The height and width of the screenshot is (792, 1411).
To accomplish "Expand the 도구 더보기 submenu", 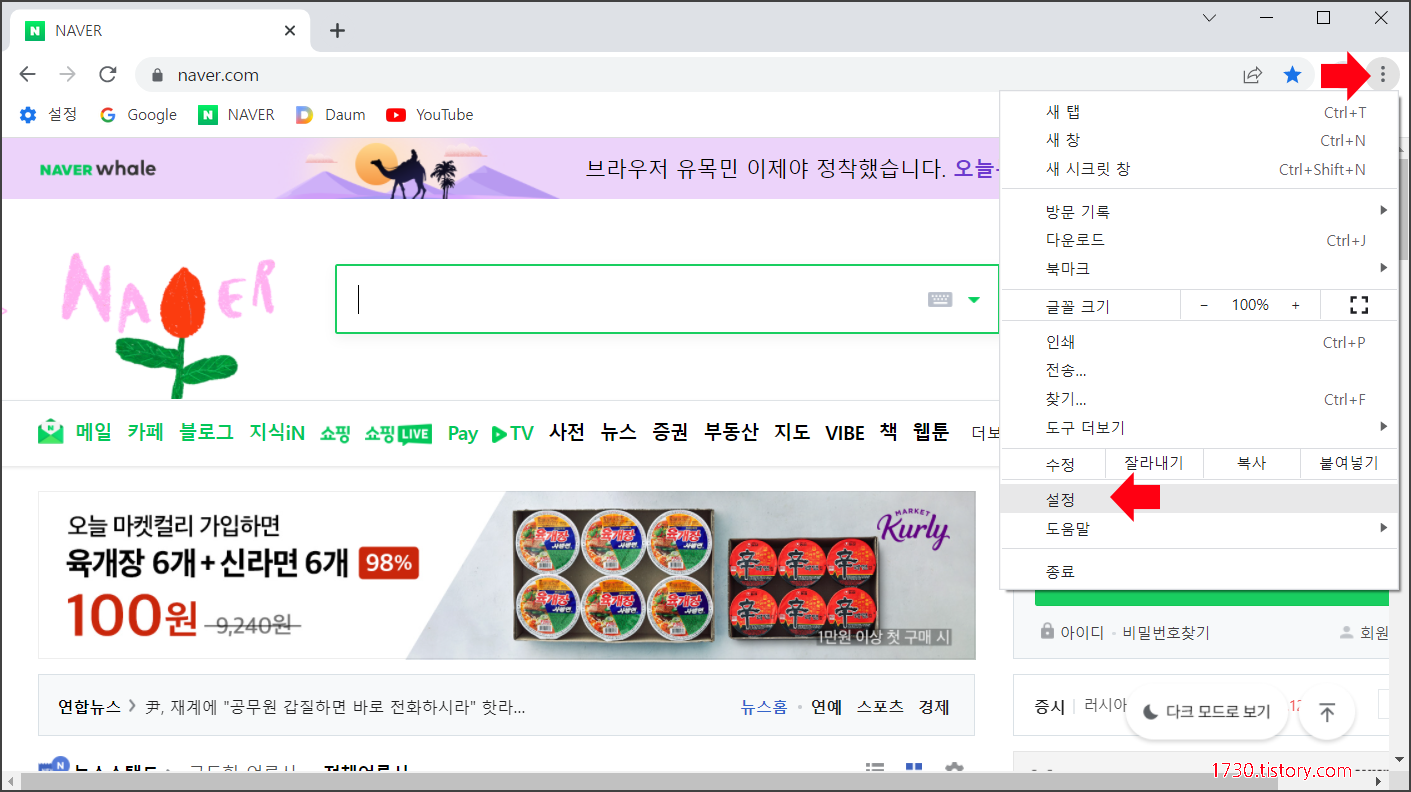I will 1199,427.
